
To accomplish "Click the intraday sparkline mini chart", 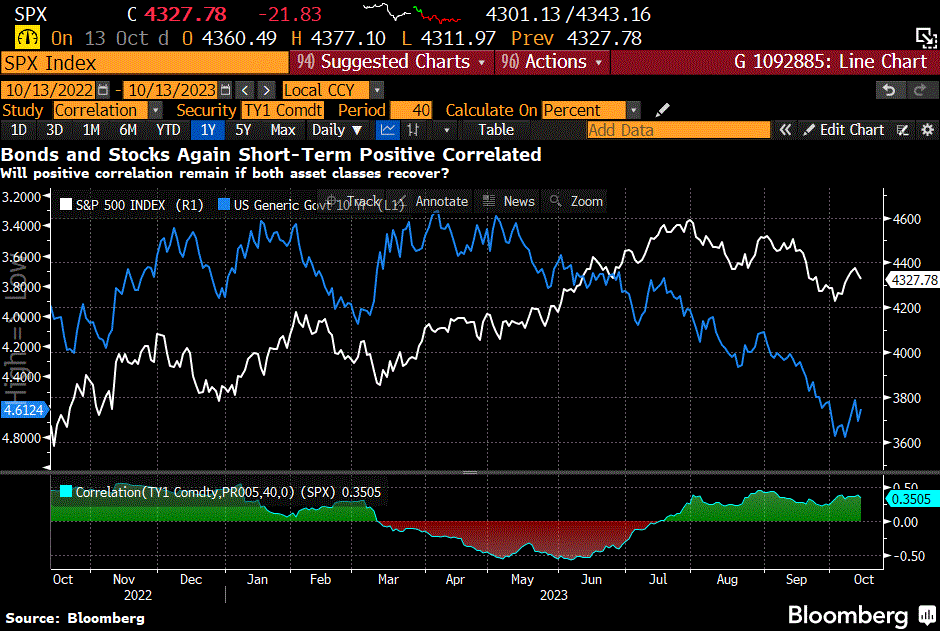I will [x=412, y=13].
